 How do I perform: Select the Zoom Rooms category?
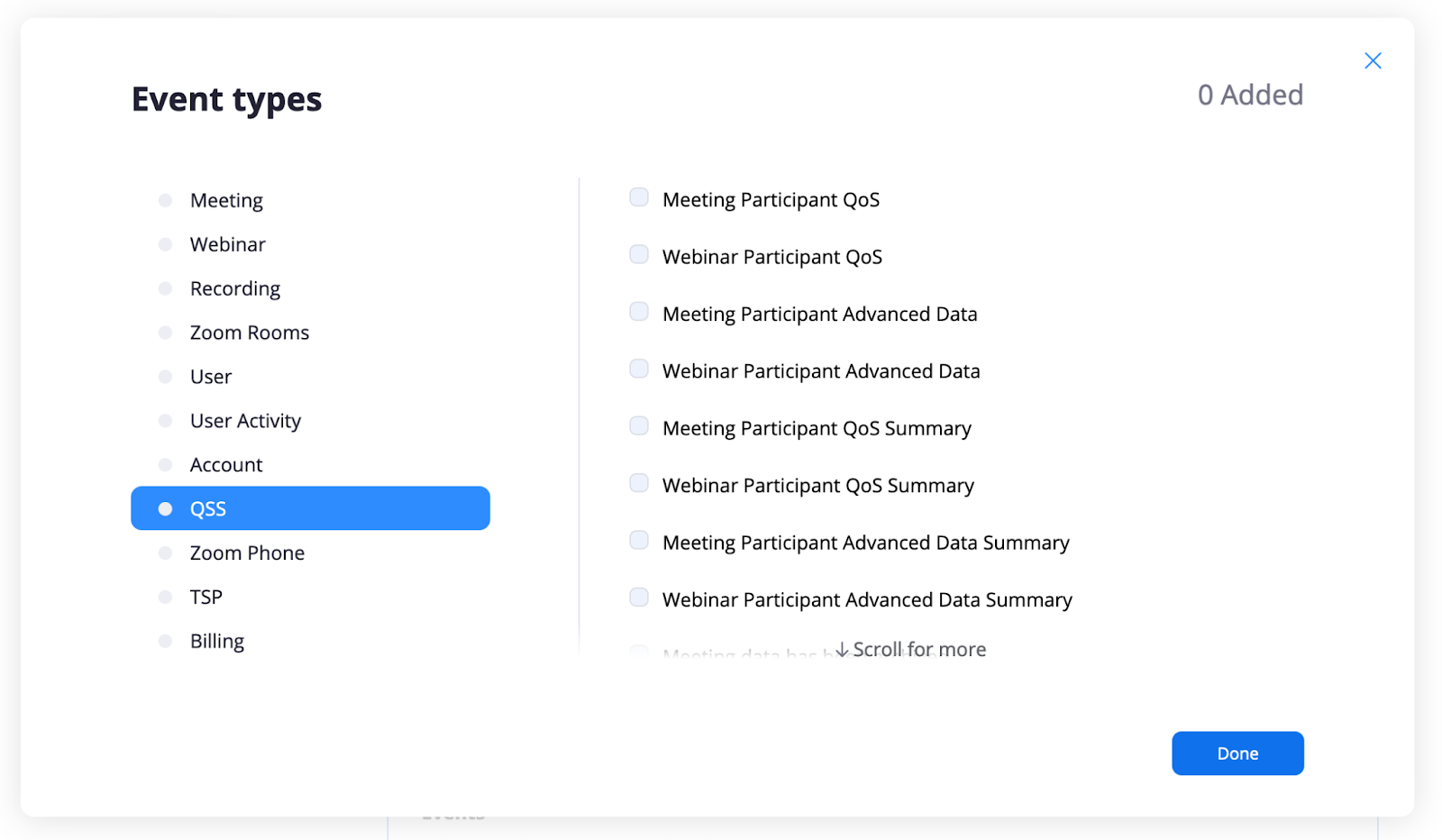pos(249,332)
